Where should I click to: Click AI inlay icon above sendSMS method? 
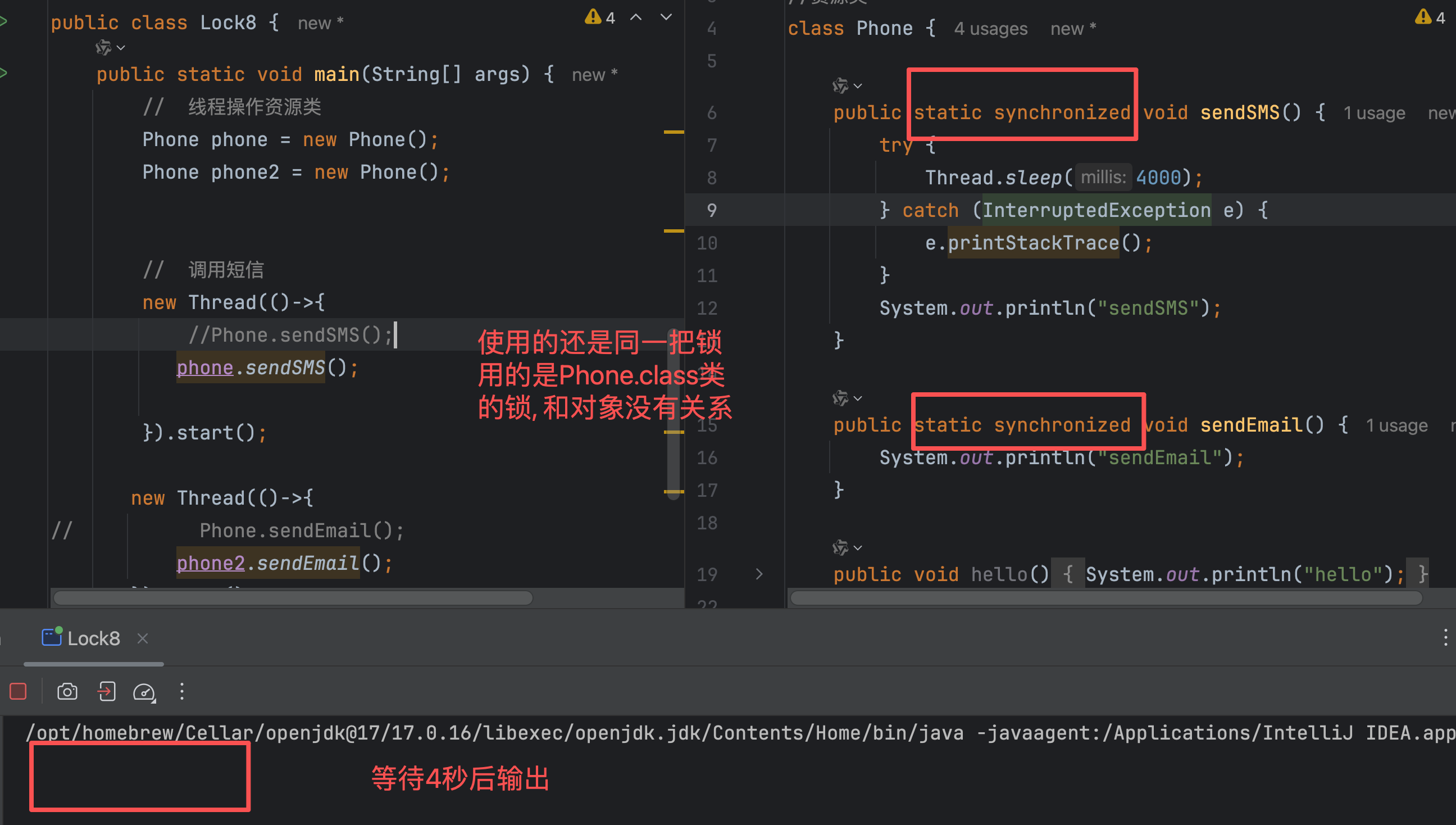tap(840, 86)
